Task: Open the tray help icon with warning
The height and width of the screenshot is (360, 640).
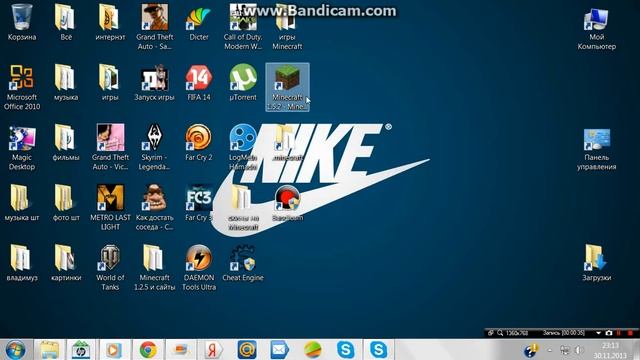Action: (531, 350)
